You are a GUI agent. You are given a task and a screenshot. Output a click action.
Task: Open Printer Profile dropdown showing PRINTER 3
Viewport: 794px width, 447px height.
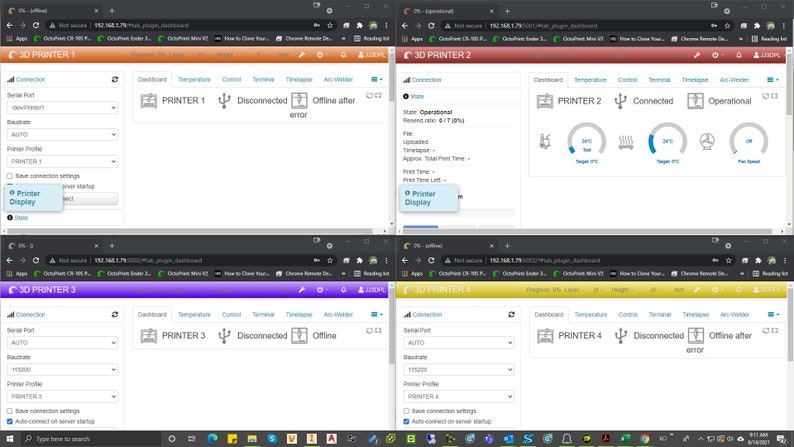(x=62, y=396)
